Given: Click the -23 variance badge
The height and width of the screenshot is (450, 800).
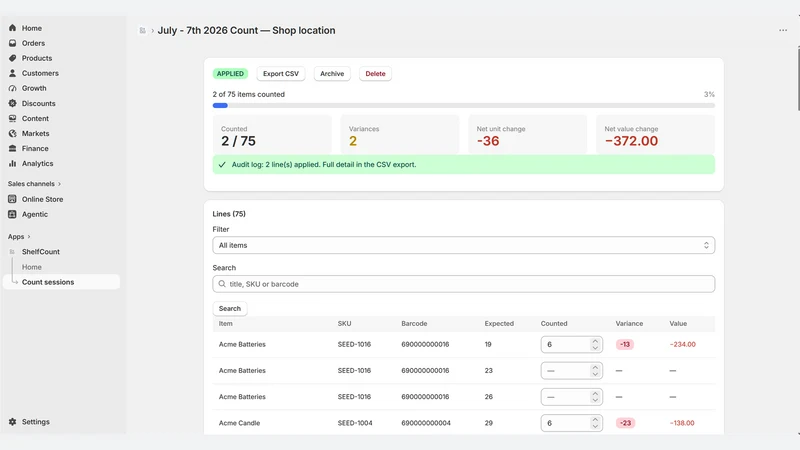Looking at the screenshot, I should (626, 423).
